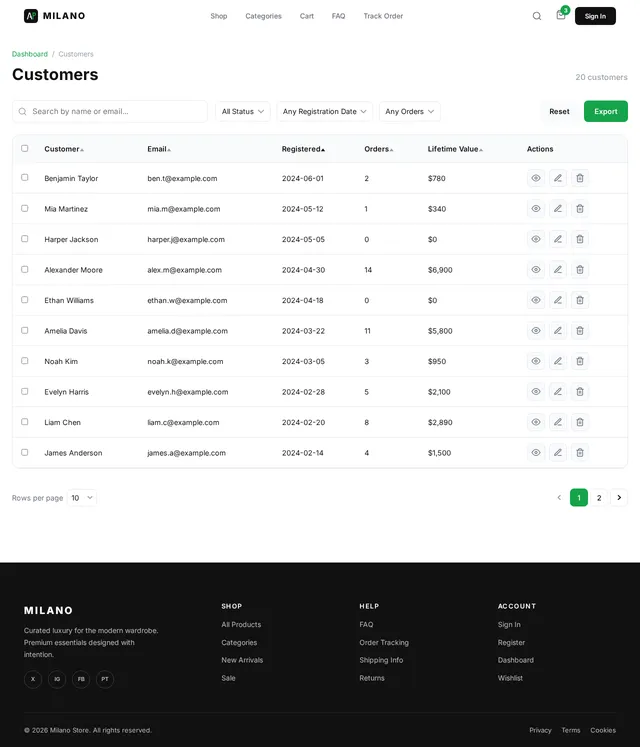Check the James Anderson row checkbox

(25, 452)
